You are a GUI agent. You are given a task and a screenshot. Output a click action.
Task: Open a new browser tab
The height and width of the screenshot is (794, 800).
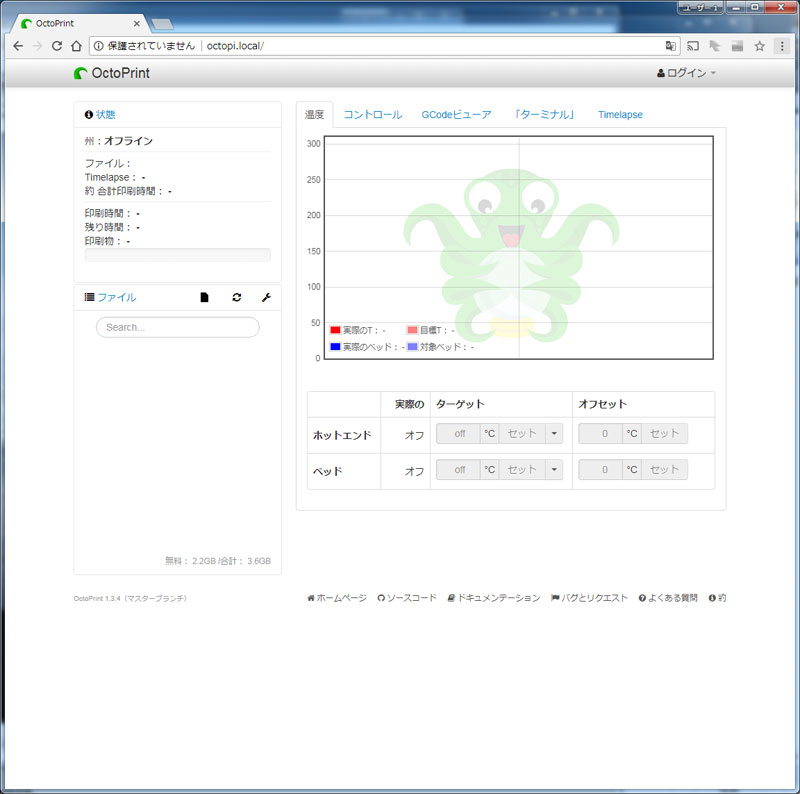click(162, 24)
